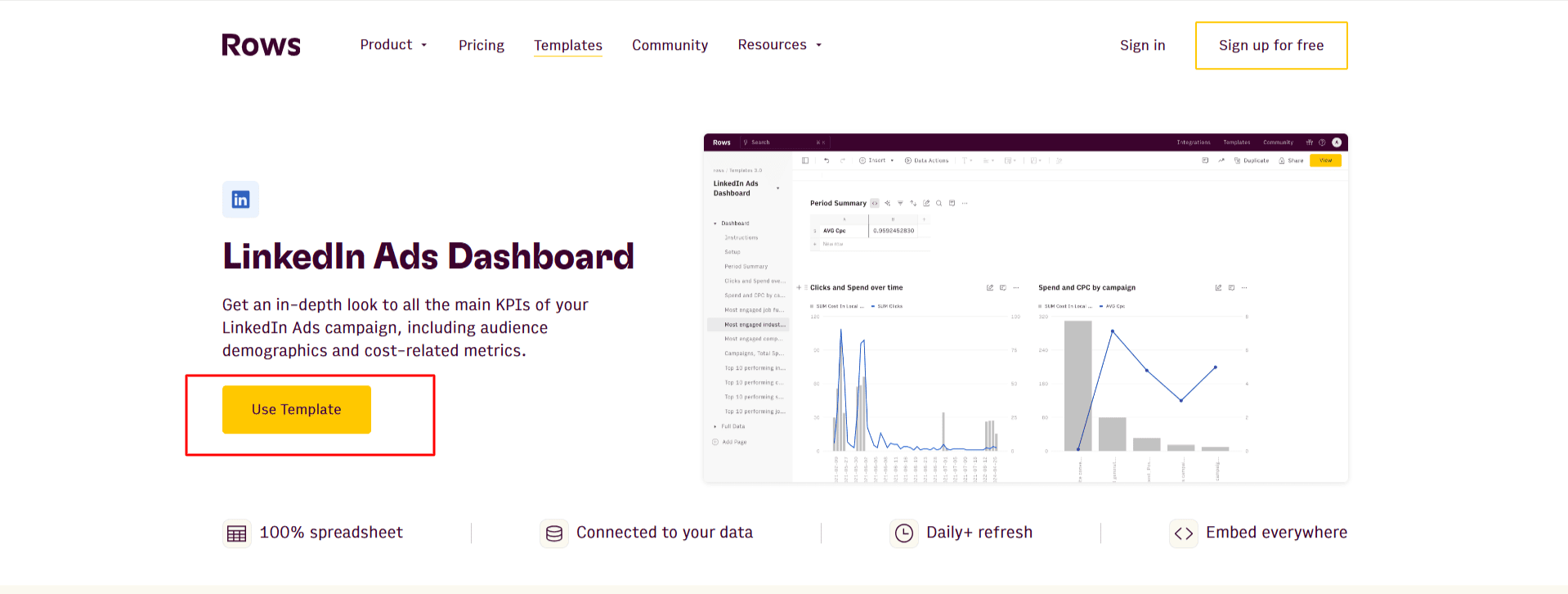The width and height of the screenshot is (1568, 594).
Task: Click the magnifier icon in Period Summary toolbar
Action: click(939, 203)
